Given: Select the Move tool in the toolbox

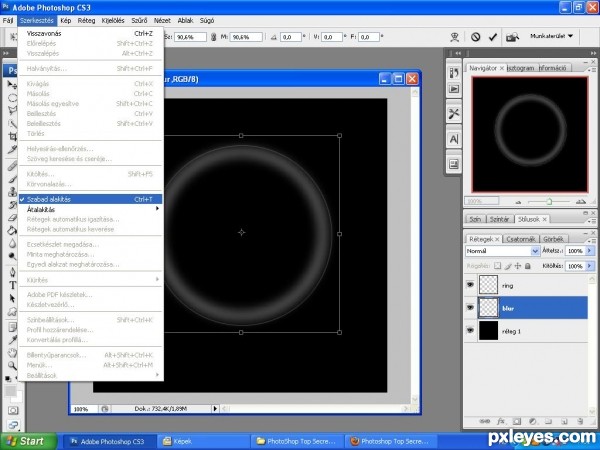Looking at the screenshot, I should tap(12, 85).
